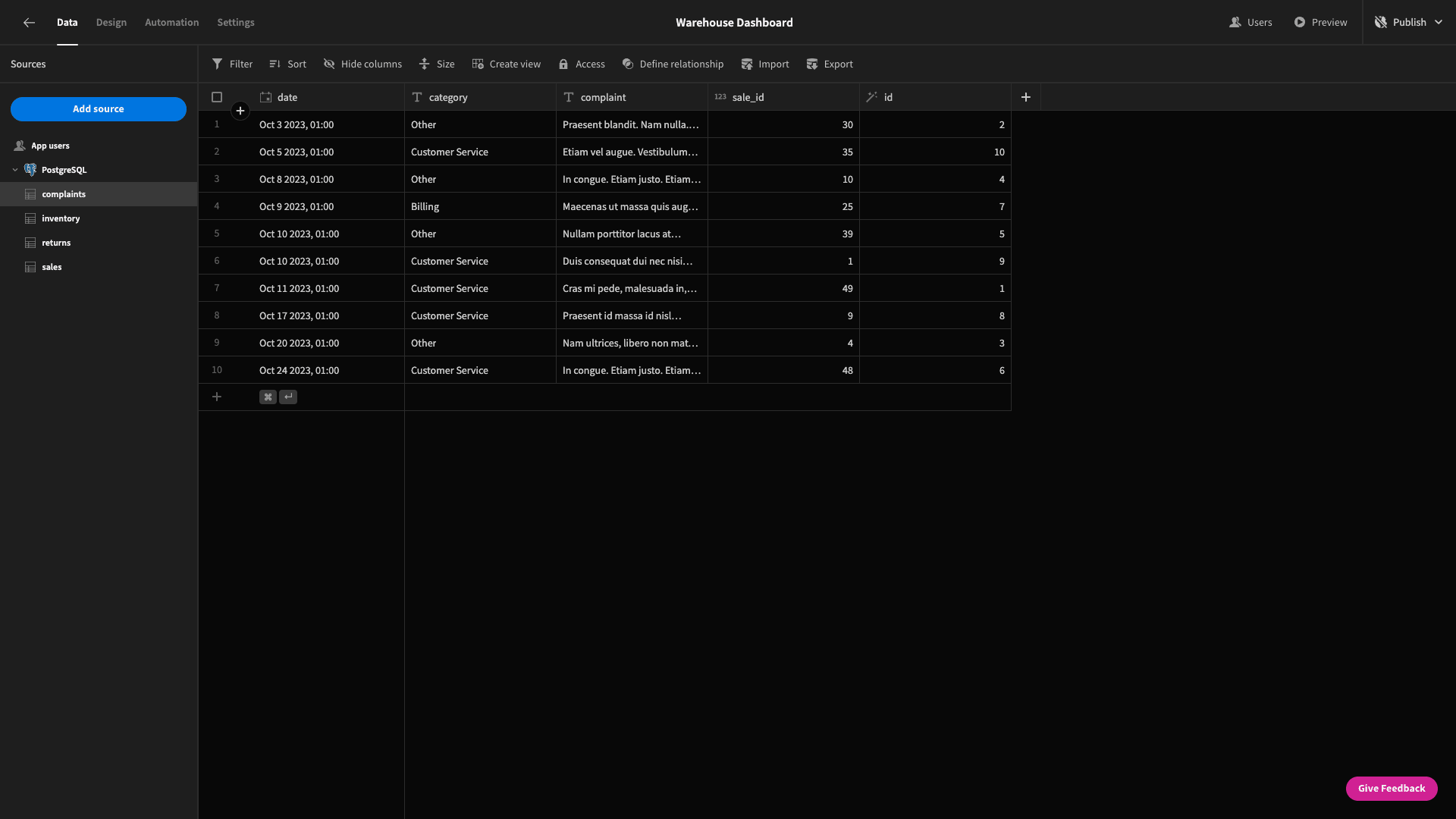Click the id column header
The height and width of the screenshot is (819, 1456).
(x=935, y=97)
